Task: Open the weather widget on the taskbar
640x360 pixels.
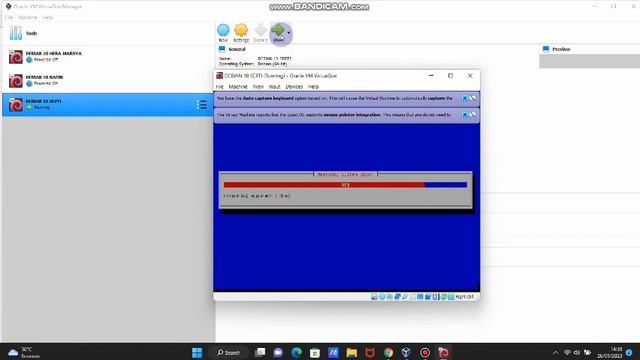Action: coord(24,352)
